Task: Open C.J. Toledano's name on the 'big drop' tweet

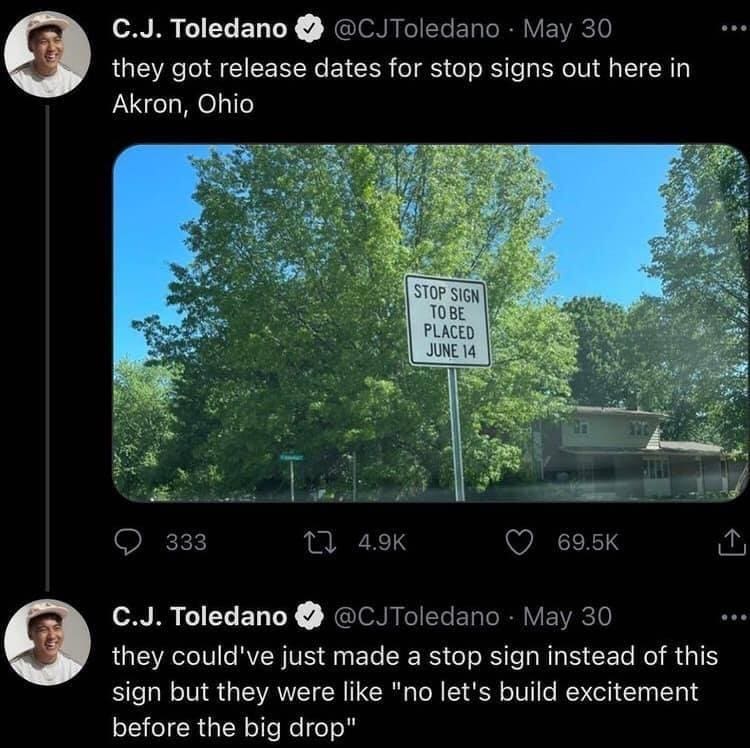Action: coord(199,617)
